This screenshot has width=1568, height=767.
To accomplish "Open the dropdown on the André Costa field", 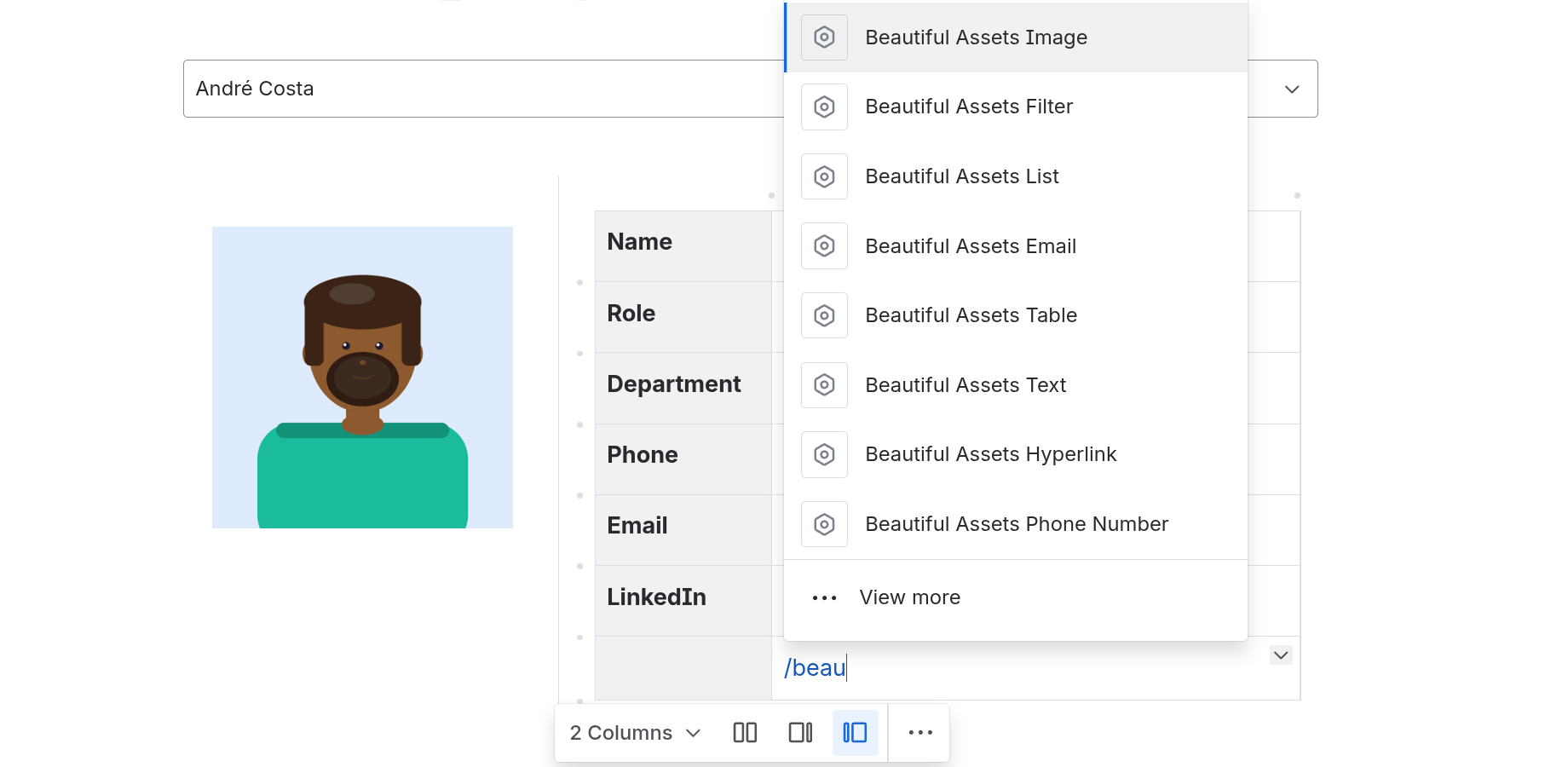I will point(1291,89).
